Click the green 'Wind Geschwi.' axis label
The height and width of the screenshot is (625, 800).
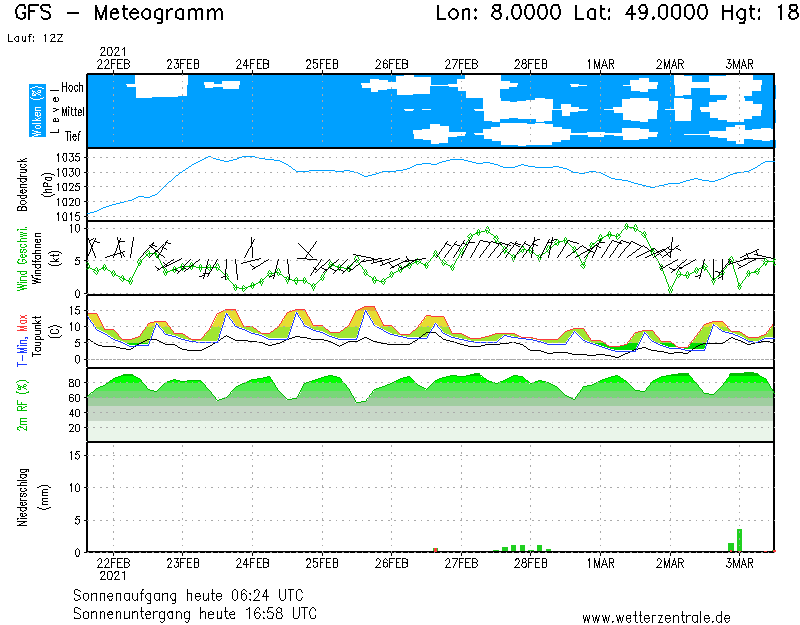point(22,258)
